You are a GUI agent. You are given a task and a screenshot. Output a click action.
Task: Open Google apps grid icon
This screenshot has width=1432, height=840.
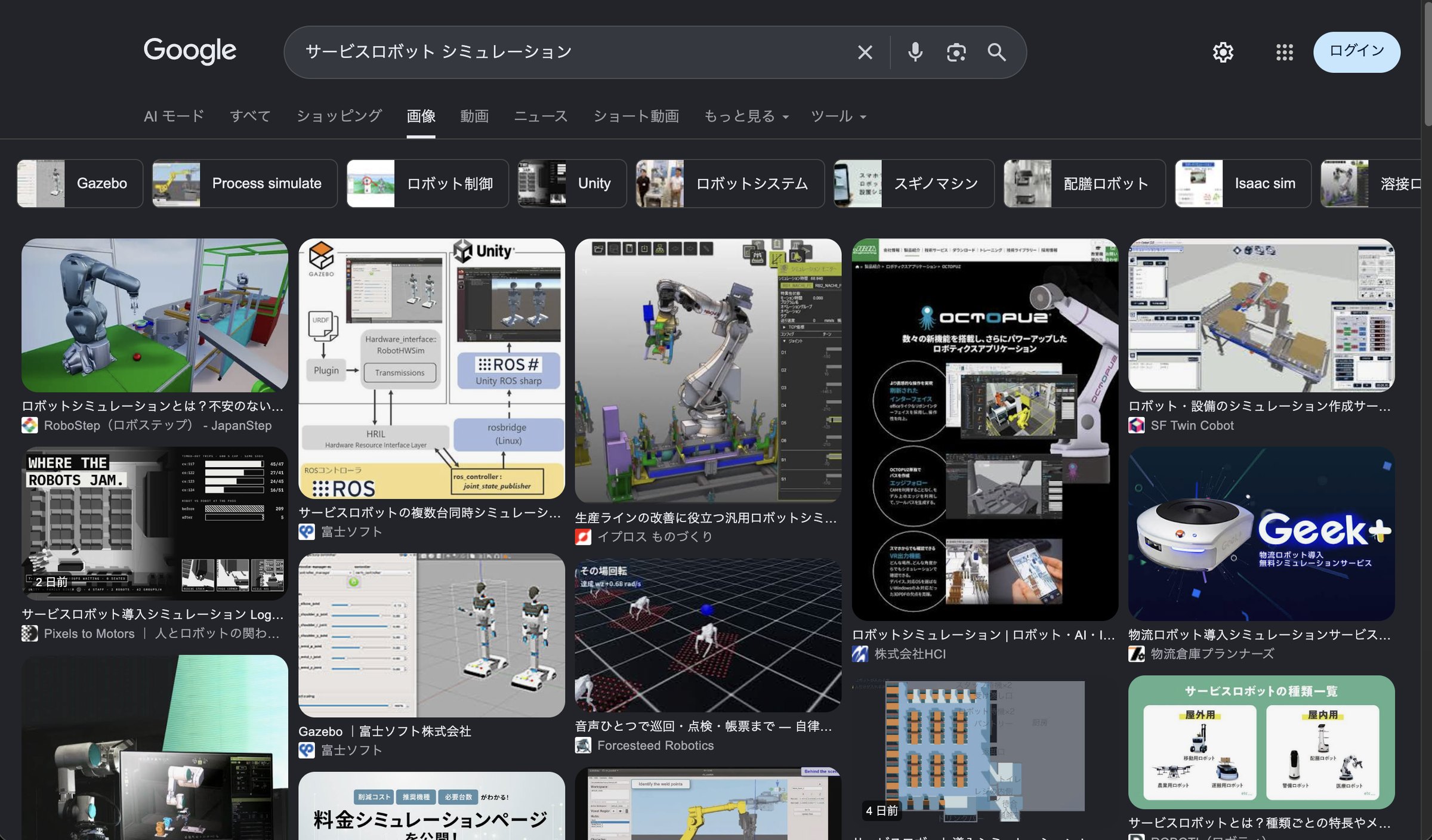(x=1284, y=52)
